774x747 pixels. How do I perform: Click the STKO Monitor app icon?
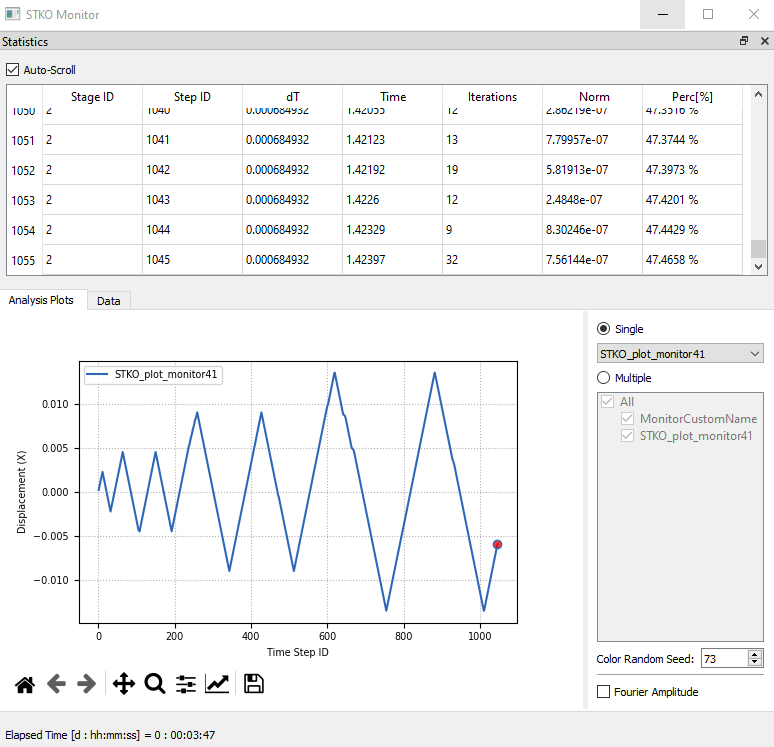12,14
